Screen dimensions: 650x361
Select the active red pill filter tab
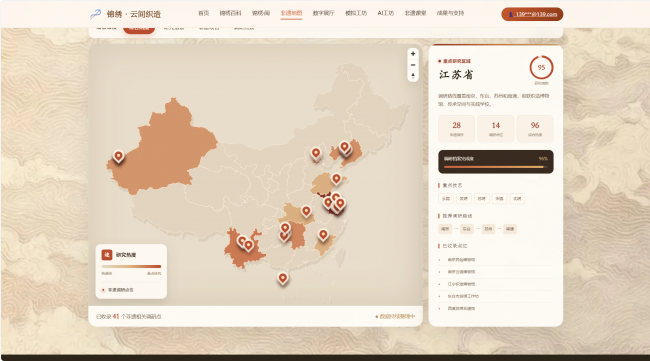point(139,29)
